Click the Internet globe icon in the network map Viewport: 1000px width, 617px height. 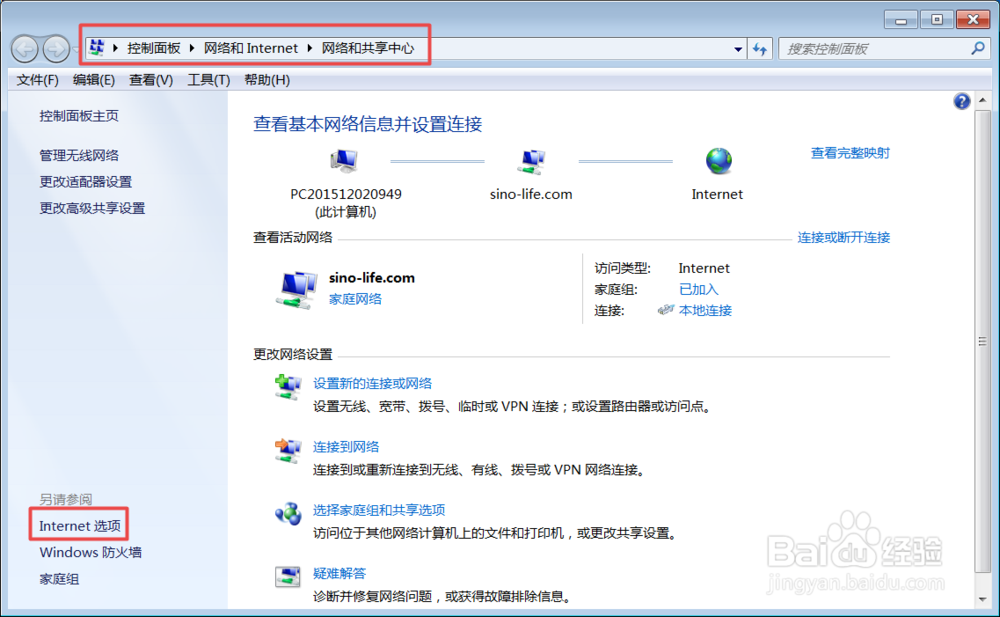tap(716, 160)
